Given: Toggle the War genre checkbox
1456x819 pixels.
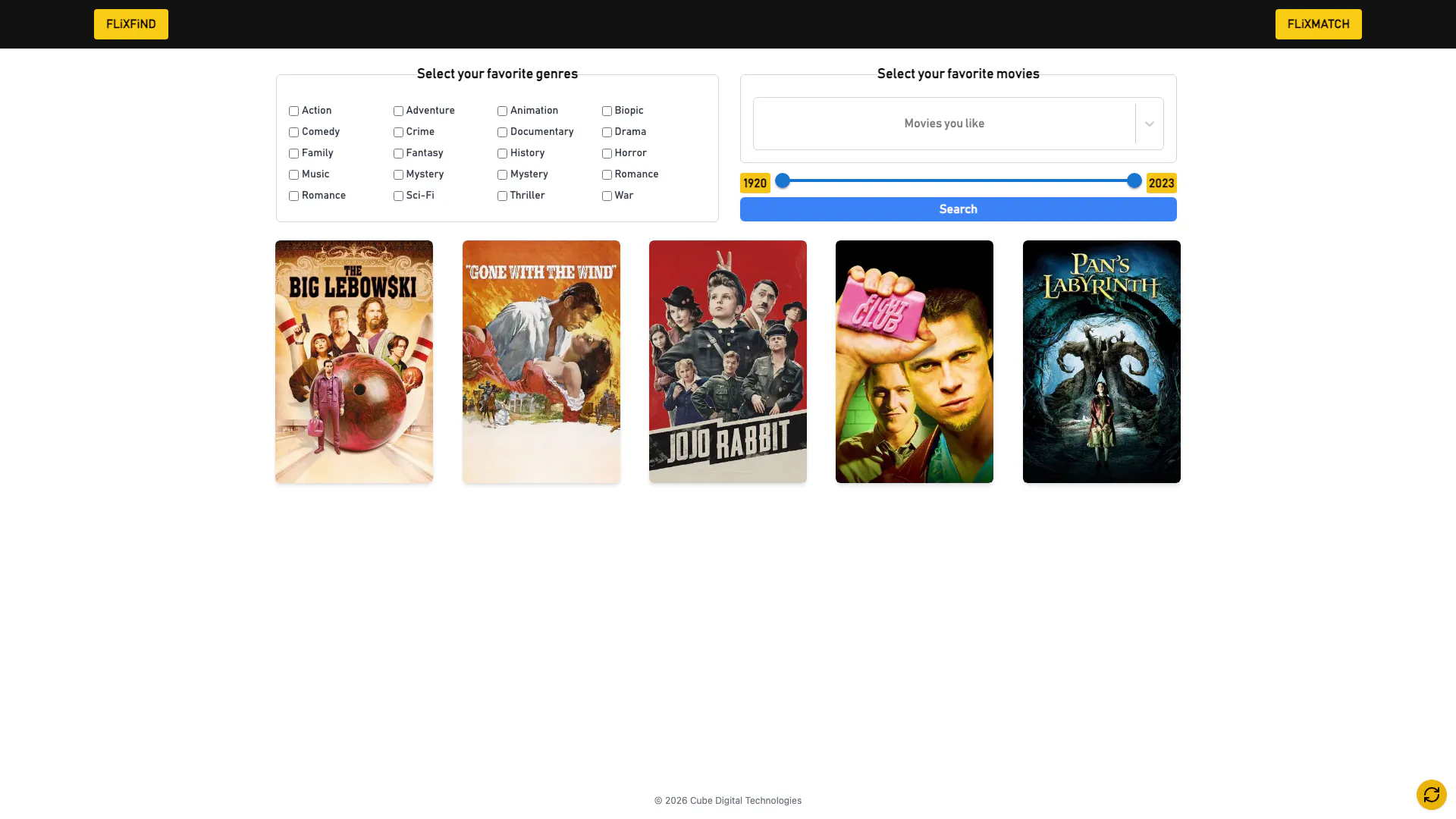Looking at the screenshot, I should [607, 196].
